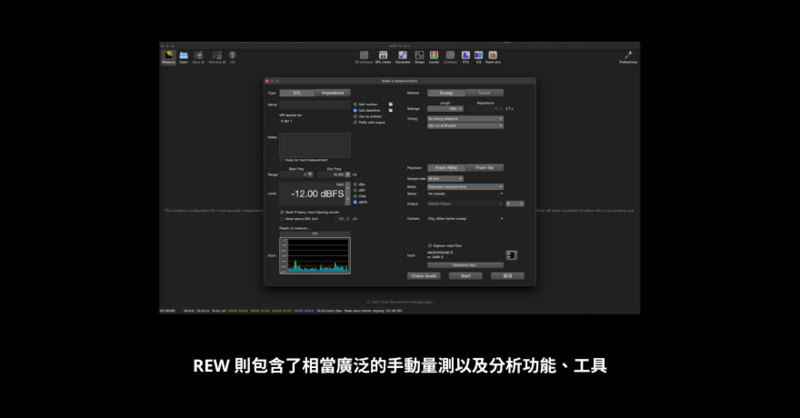Expand the sweep Length dropdown
Viewport: 800px width, 418px height.
[456, 108]
